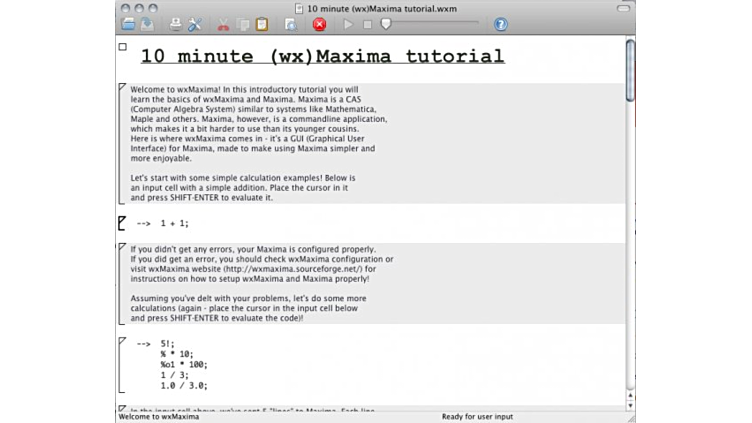Click the red Interrupt calculation icon

point(319,24)
